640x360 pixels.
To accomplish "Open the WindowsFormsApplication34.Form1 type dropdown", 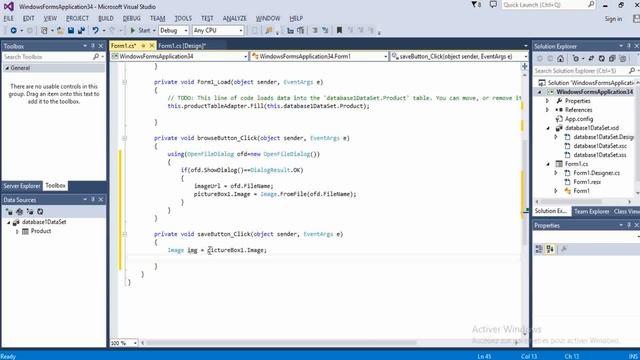I will coord(385,57).
